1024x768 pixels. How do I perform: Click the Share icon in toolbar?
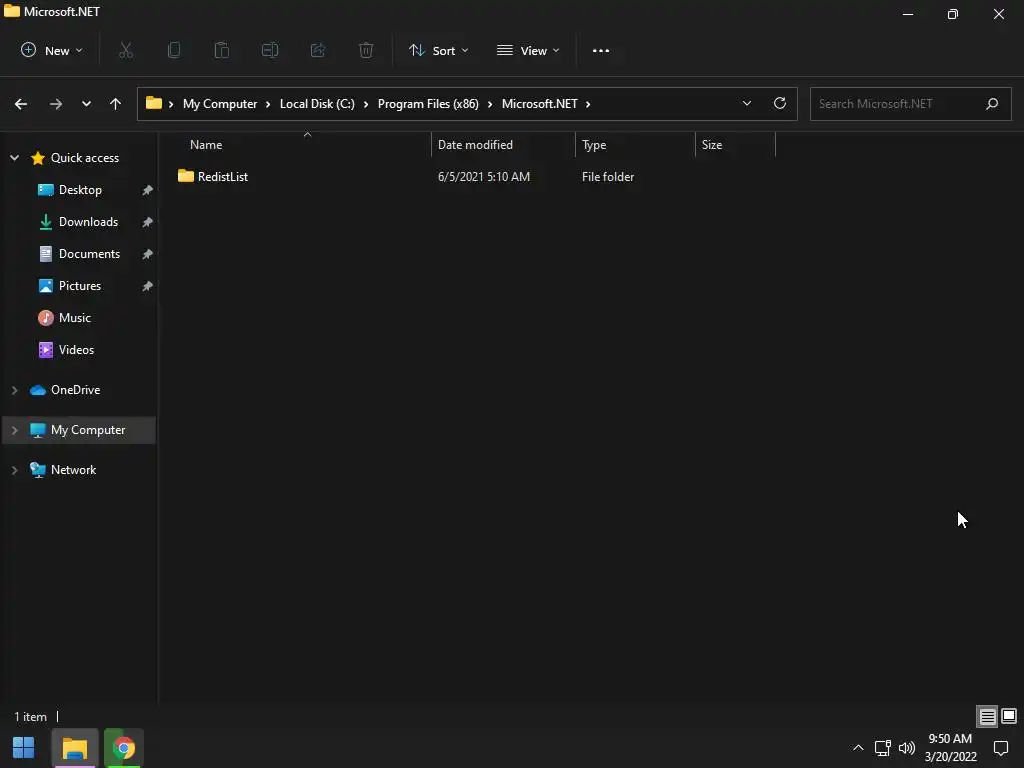click(x=318, y=50)
